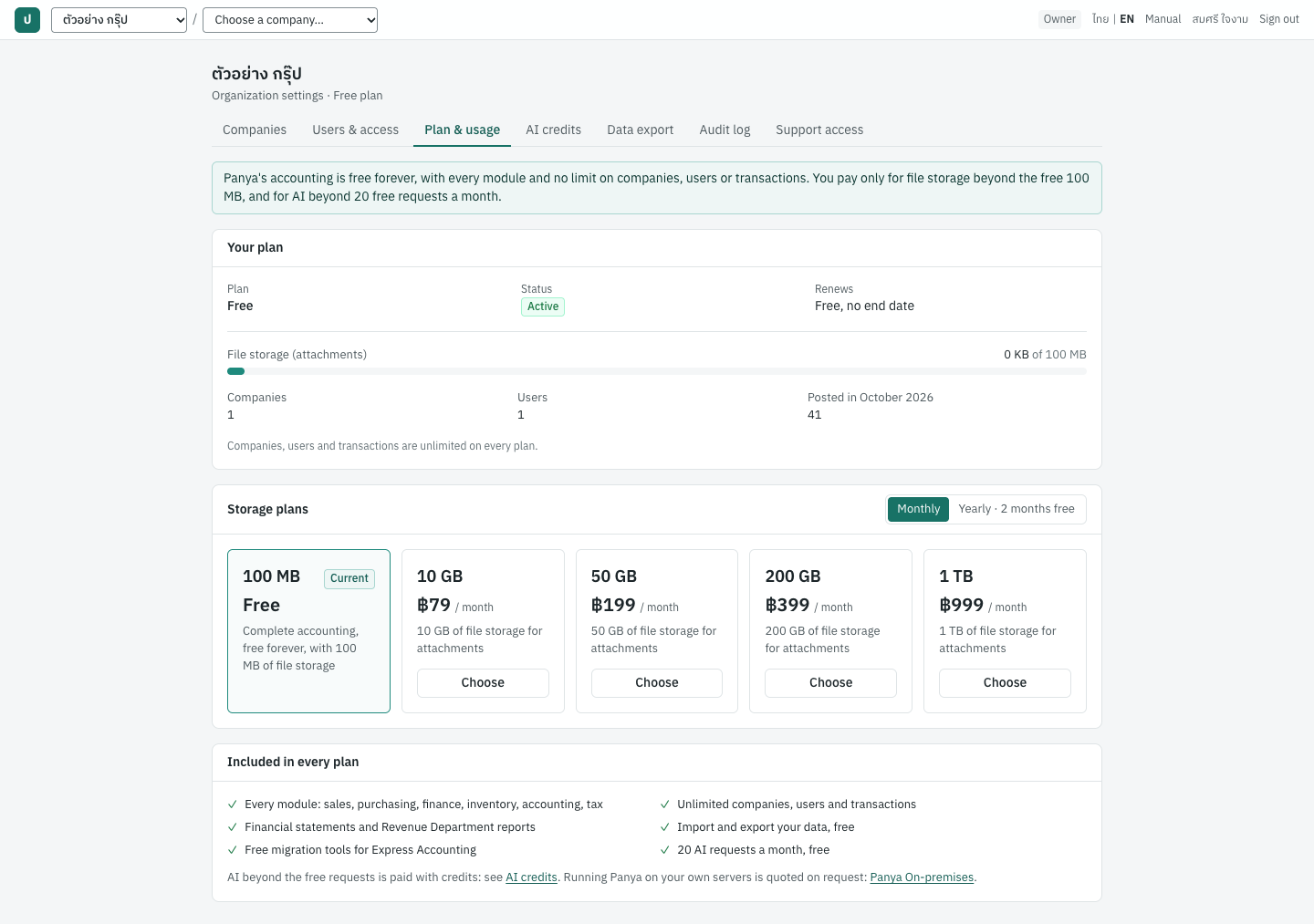Open the Manual link

1163,19
